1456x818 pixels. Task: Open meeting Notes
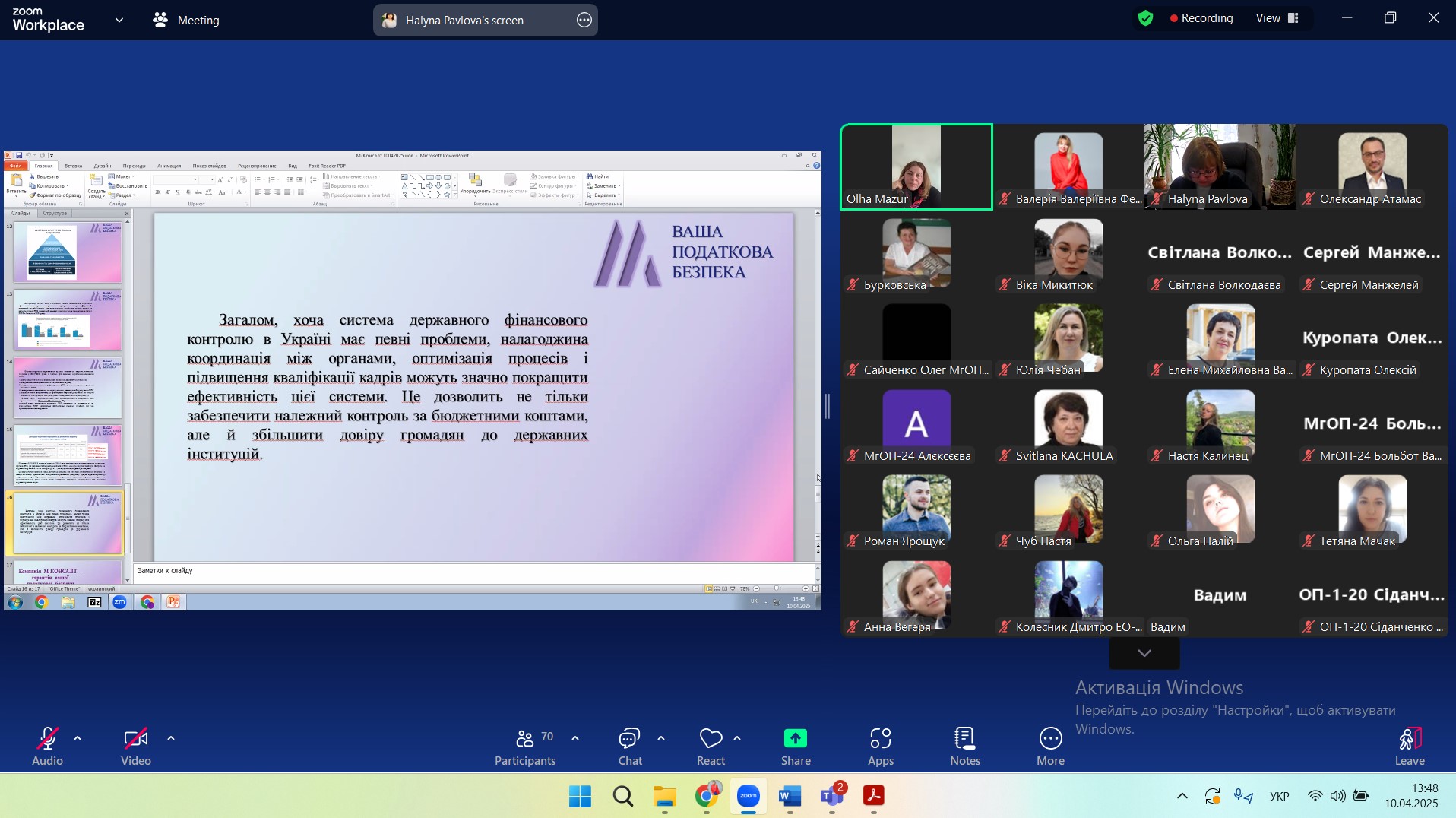point(965,747)
